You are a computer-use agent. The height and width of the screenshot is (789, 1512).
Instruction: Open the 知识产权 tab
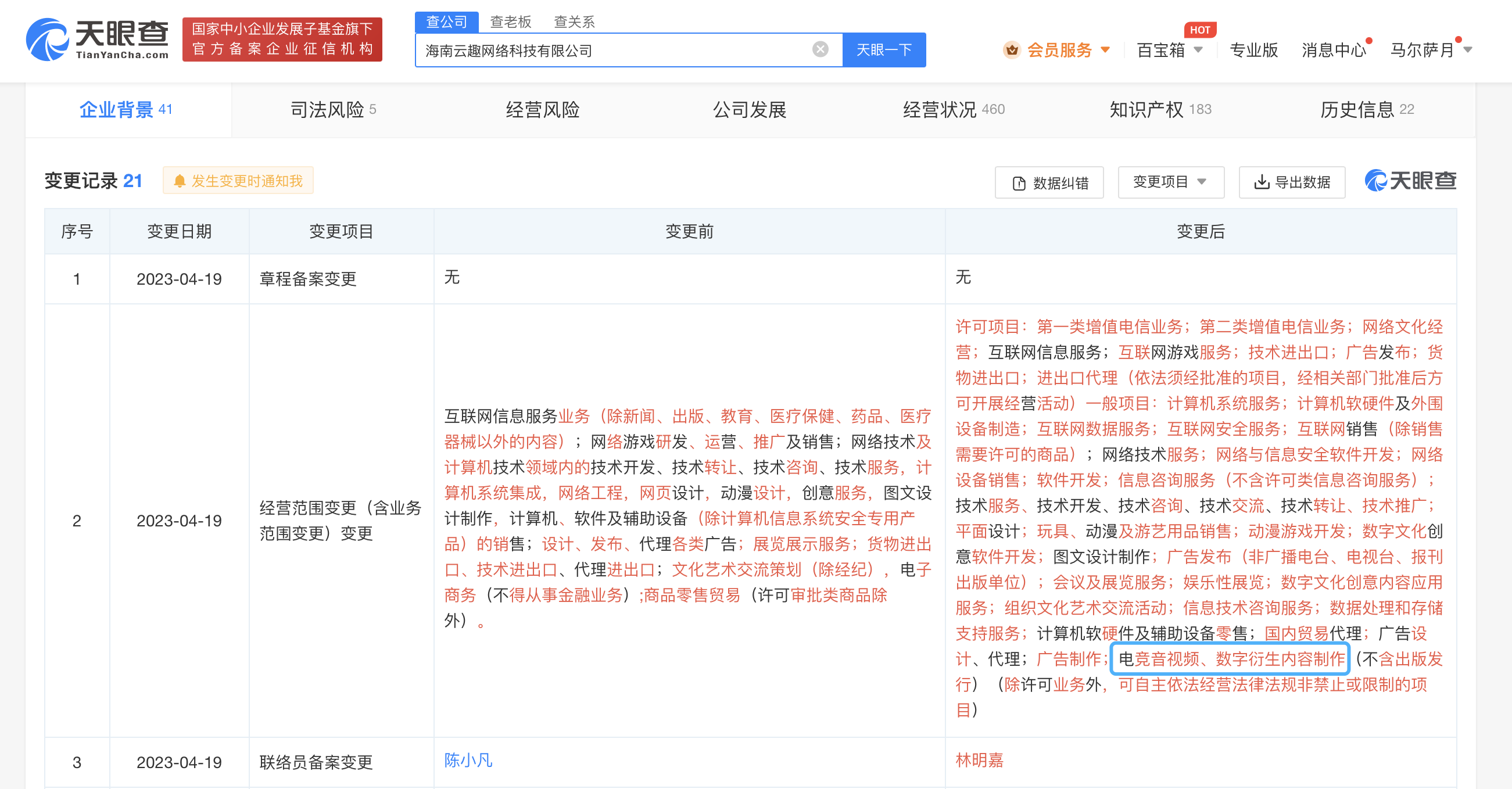(1160, 110)
